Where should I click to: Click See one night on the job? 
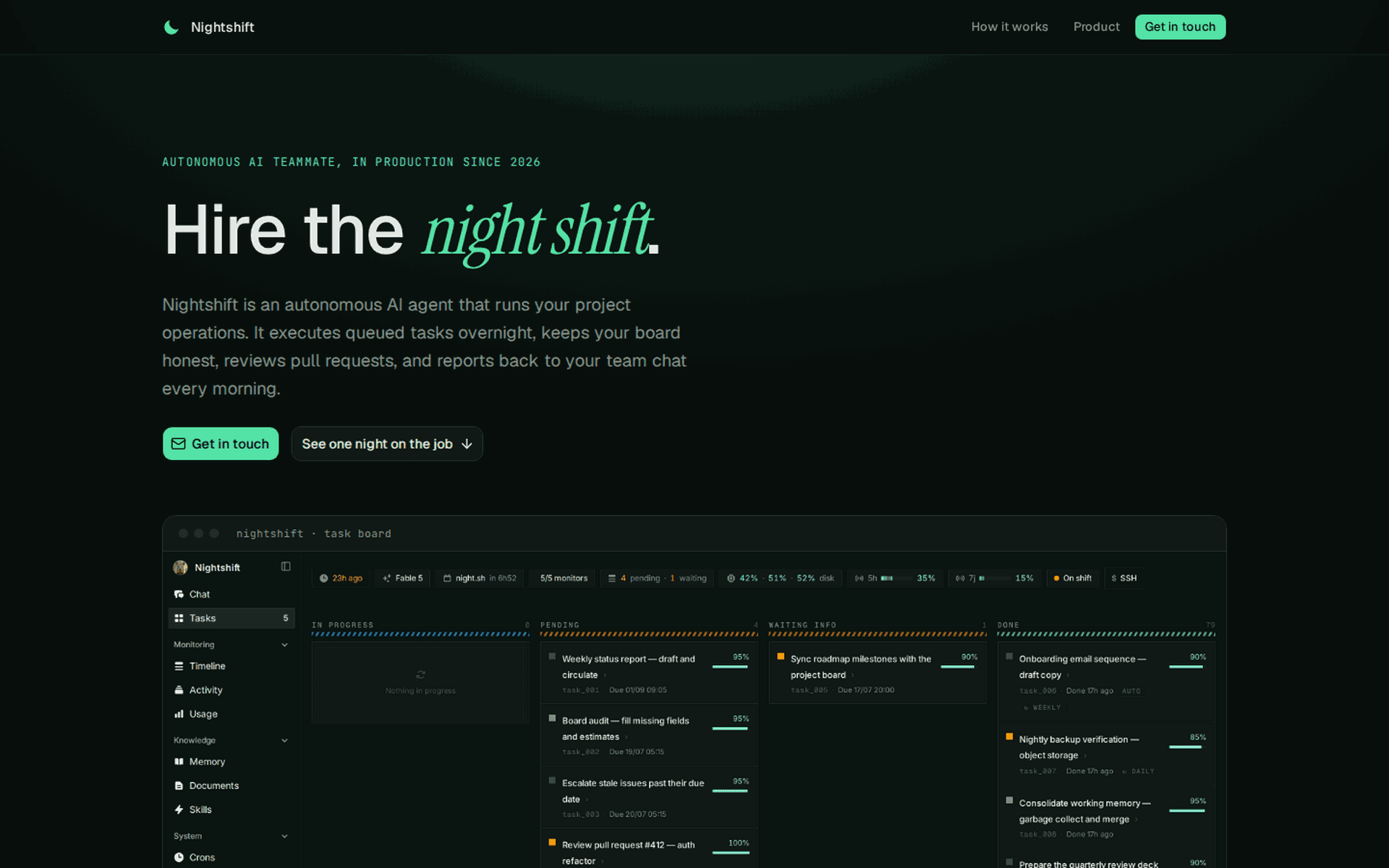pos(387,443)
